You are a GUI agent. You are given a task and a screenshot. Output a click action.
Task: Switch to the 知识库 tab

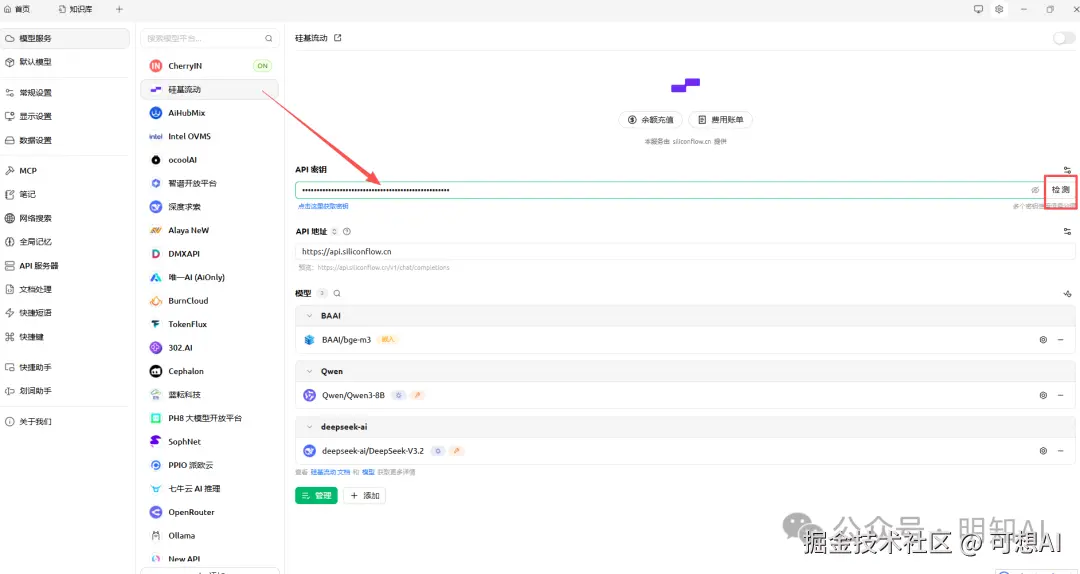point(76,9)
